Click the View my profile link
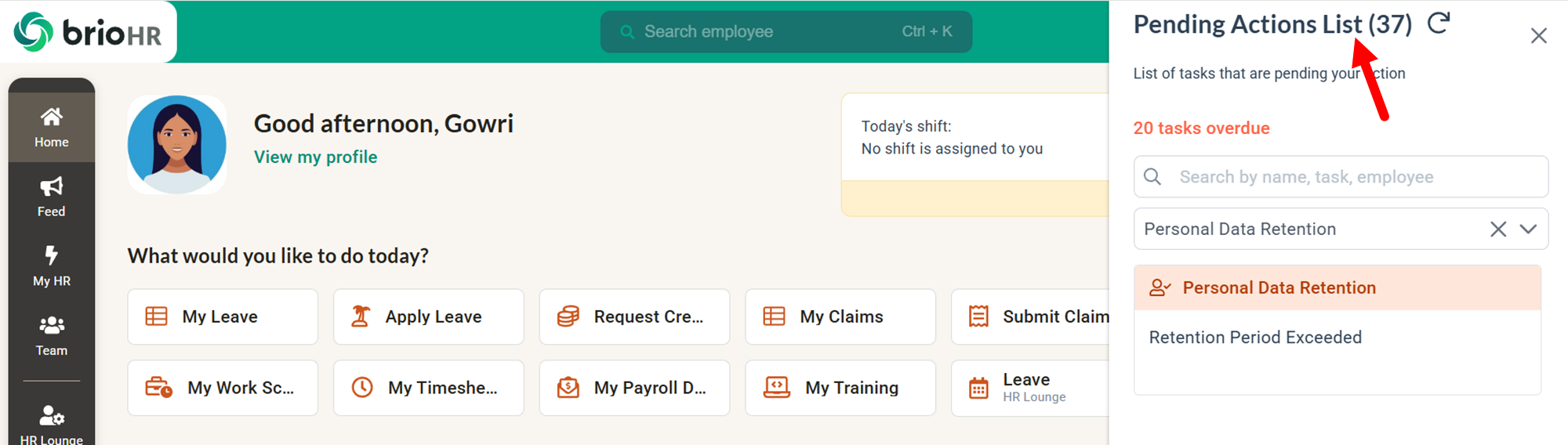This screenshot has height=445, width=1568. (315, 157)
